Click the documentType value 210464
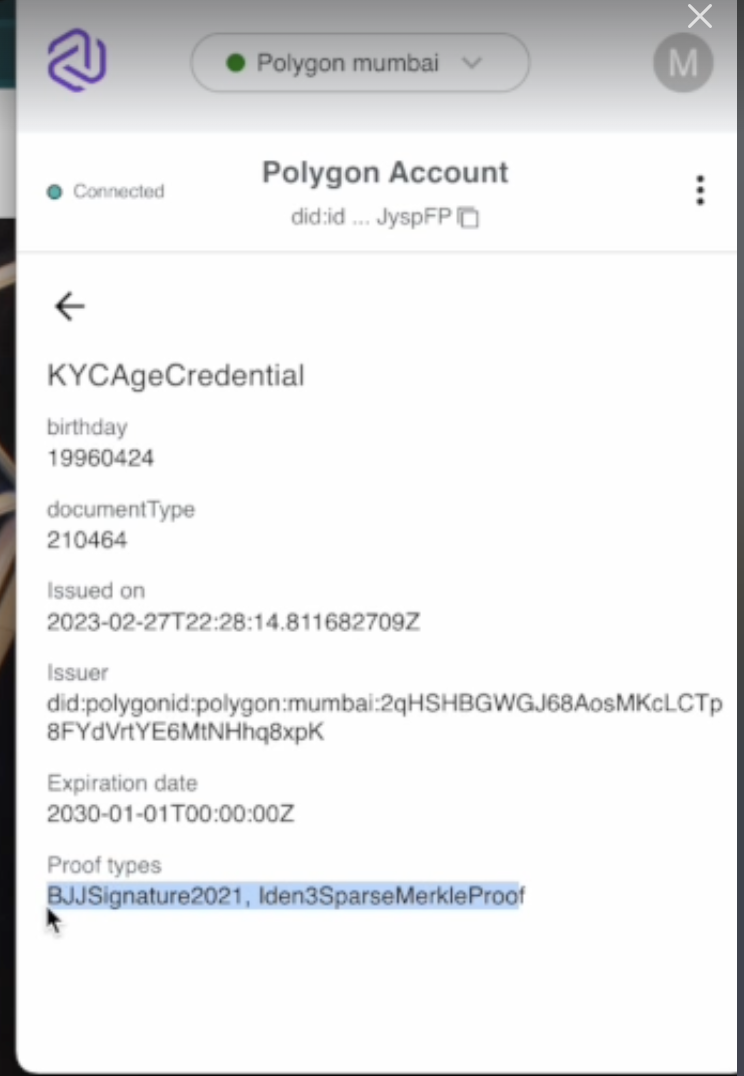 click(86, 541)
